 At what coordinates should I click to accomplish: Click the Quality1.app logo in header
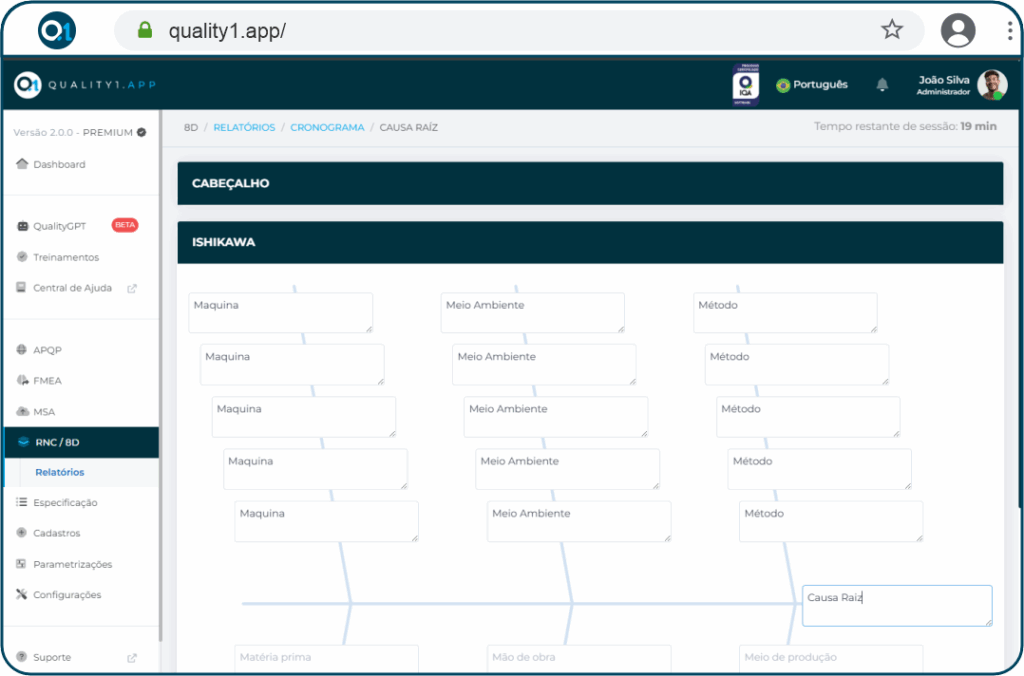85,85
